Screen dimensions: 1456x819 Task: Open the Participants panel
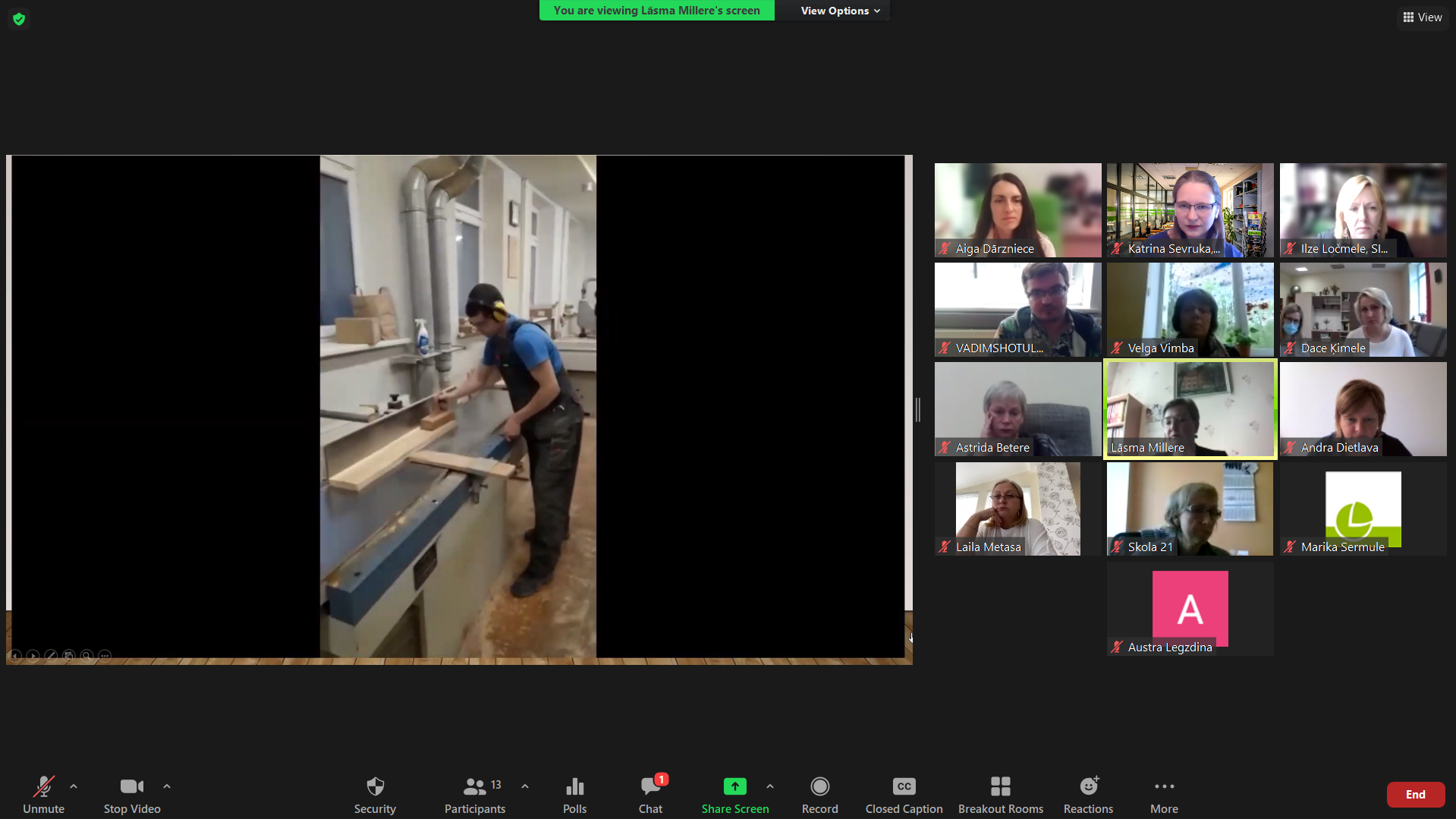[x=475, y=794]
